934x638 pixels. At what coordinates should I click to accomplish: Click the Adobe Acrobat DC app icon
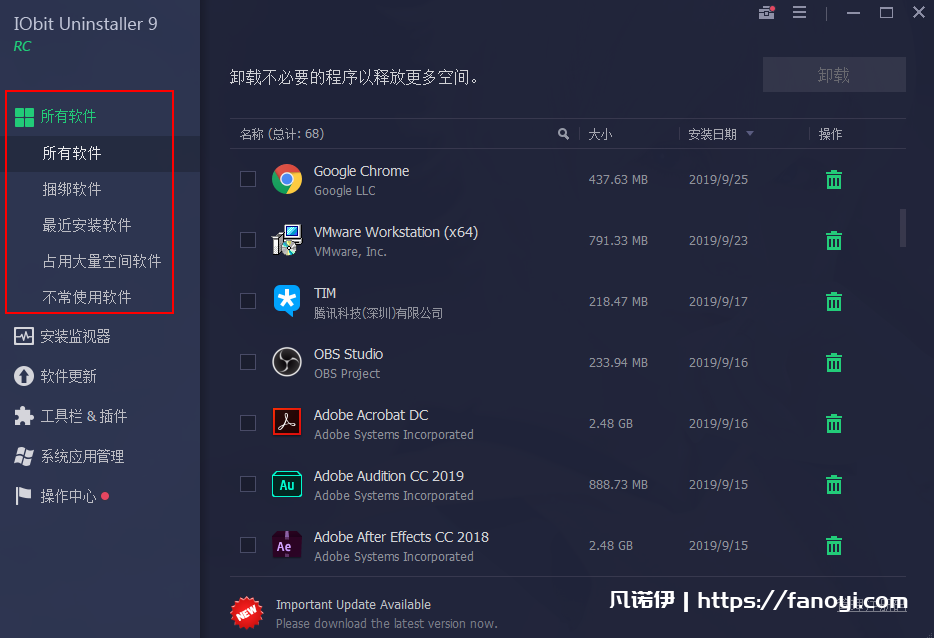(x=287, y=422)
